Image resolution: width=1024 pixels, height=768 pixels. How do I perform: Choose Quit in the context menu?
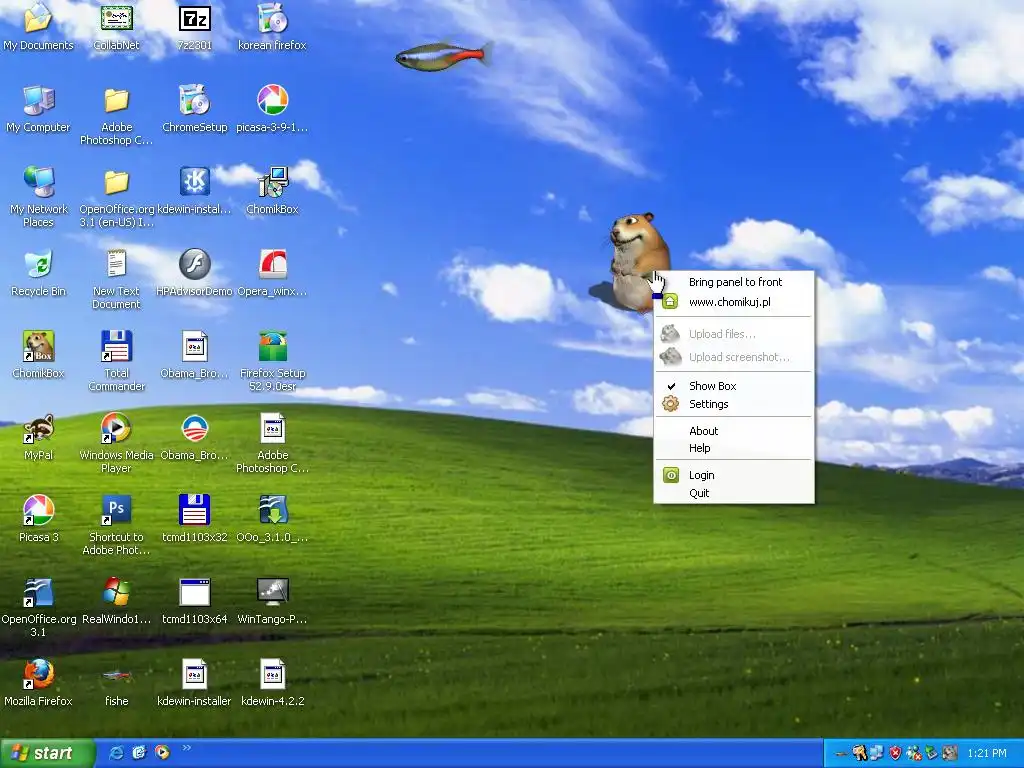(733, 493)
